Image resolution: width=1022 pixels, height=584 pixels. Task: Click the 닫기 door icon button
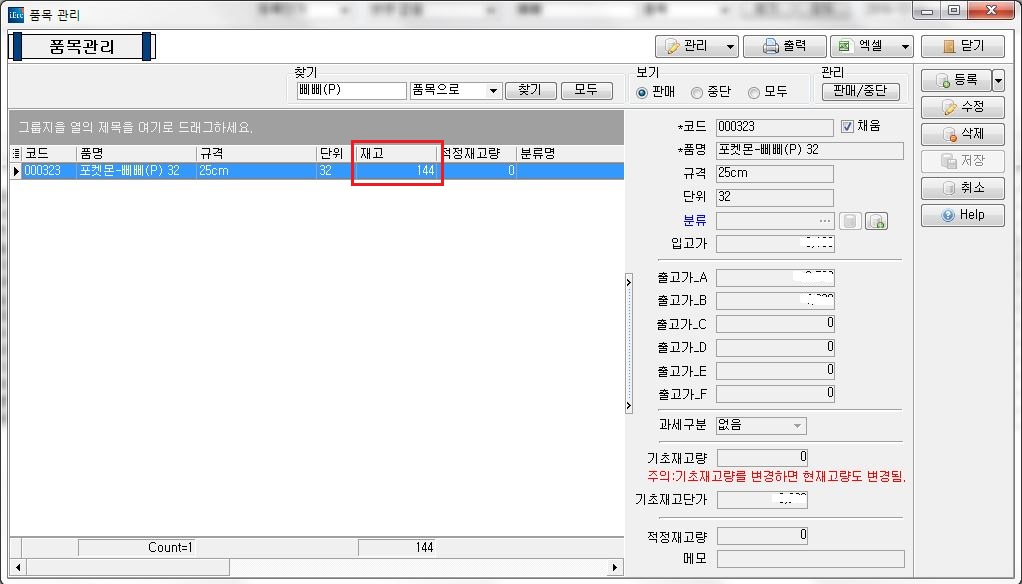tap(962, 46)
